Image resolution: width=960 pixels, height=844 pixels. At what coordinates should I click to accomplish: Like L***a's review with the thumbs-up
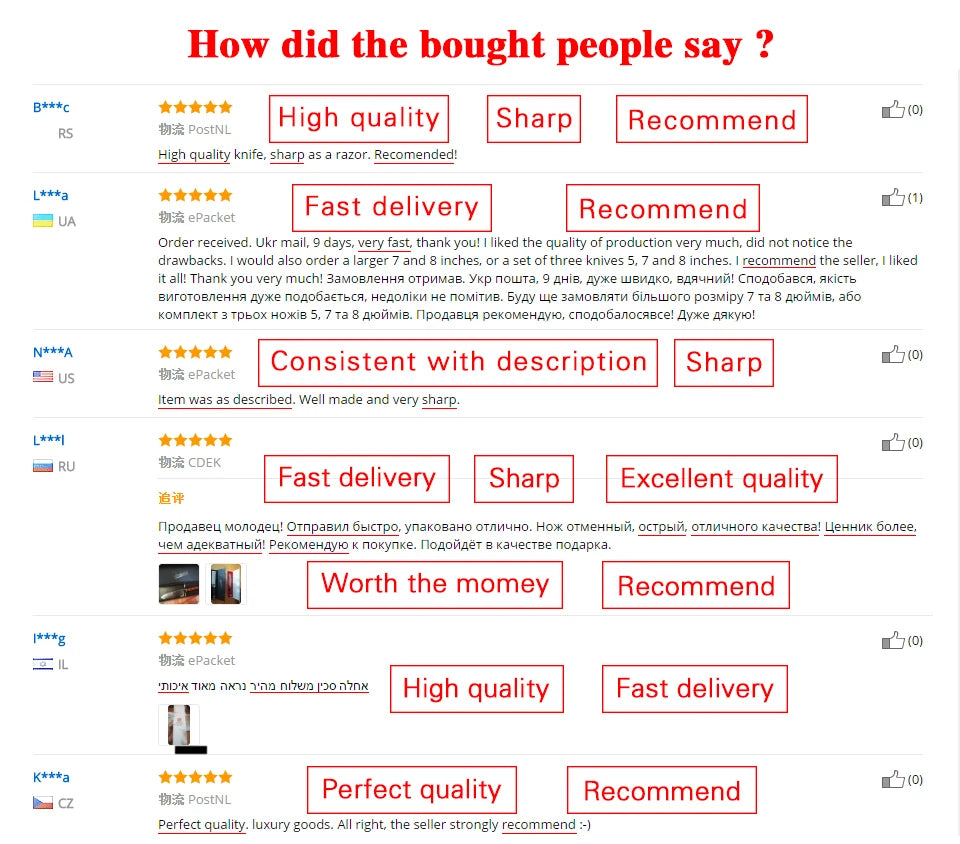point(892,198)
